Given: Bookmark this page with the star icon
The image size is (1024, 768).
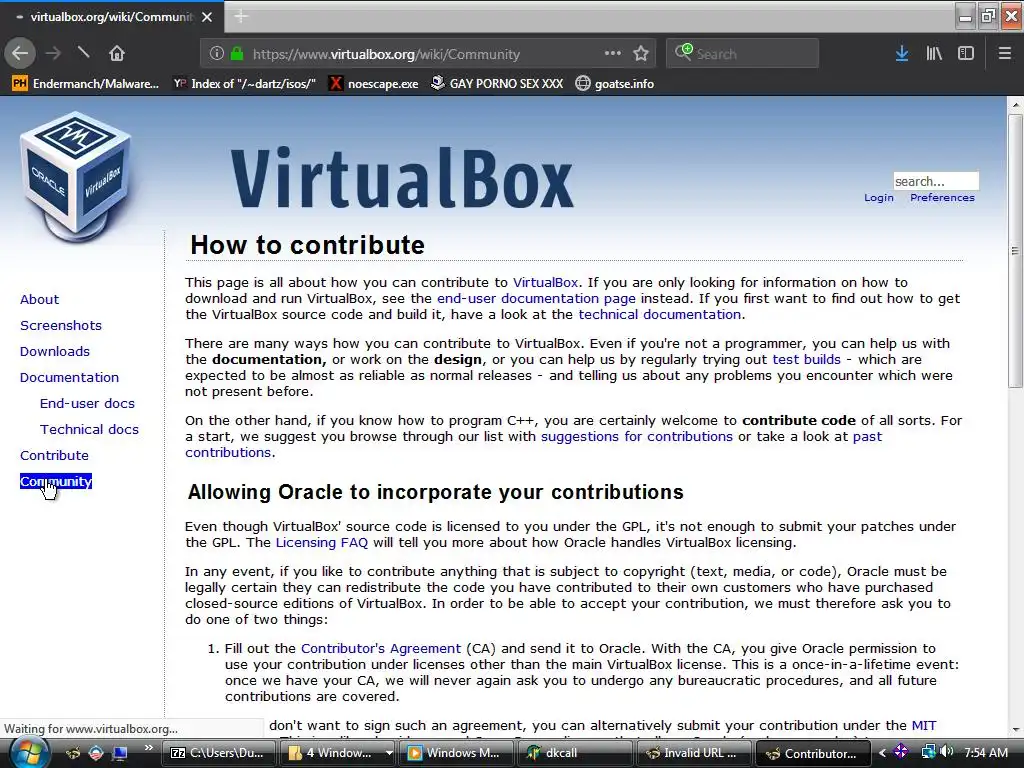Looking at the screenshot, I should tap(641, 54).
